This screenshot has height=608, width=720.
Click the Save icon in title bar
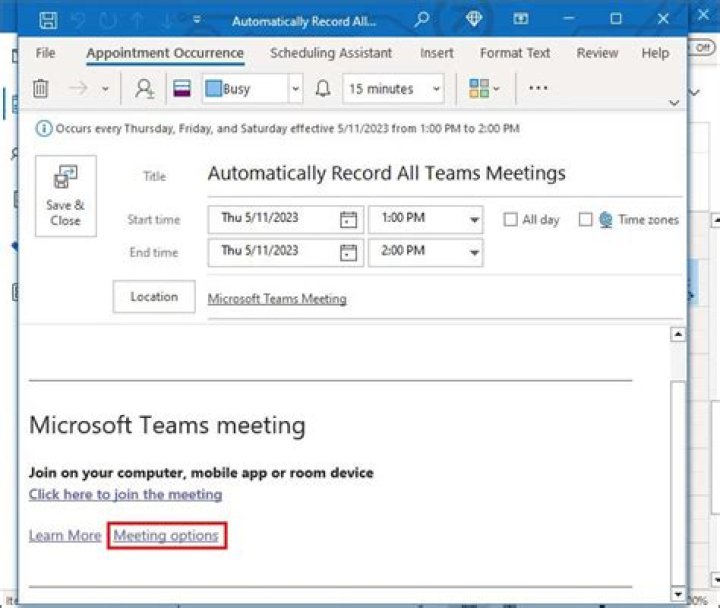(x=48, y=20)
